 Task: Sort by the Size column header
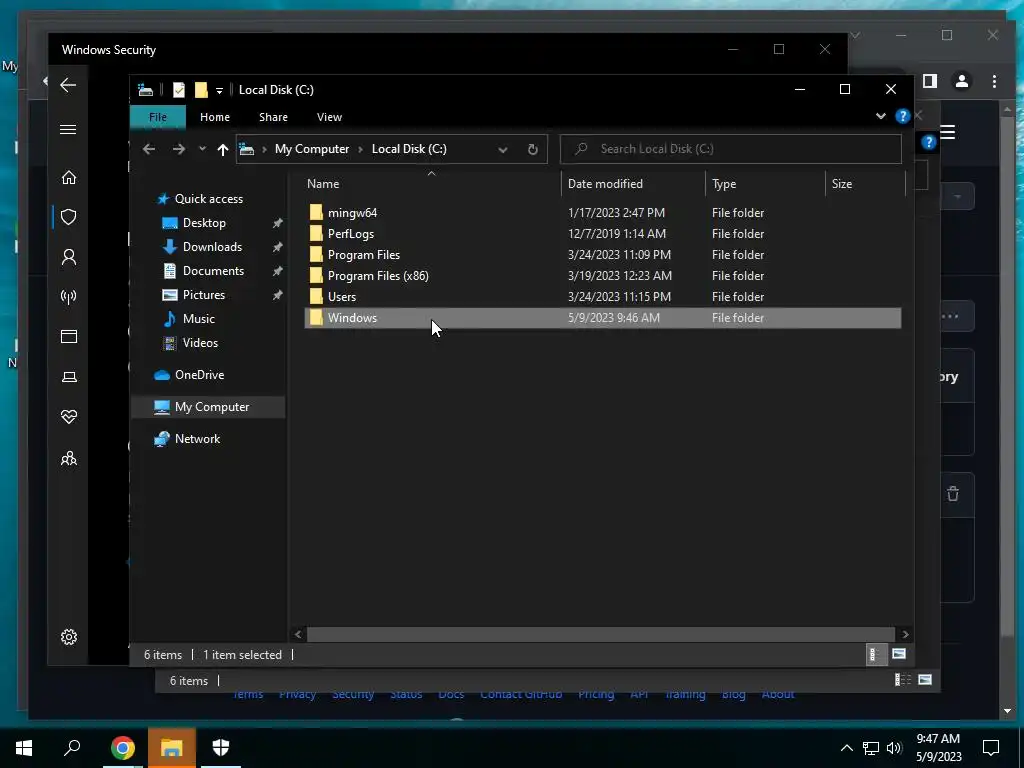click(x=865, y=184)
